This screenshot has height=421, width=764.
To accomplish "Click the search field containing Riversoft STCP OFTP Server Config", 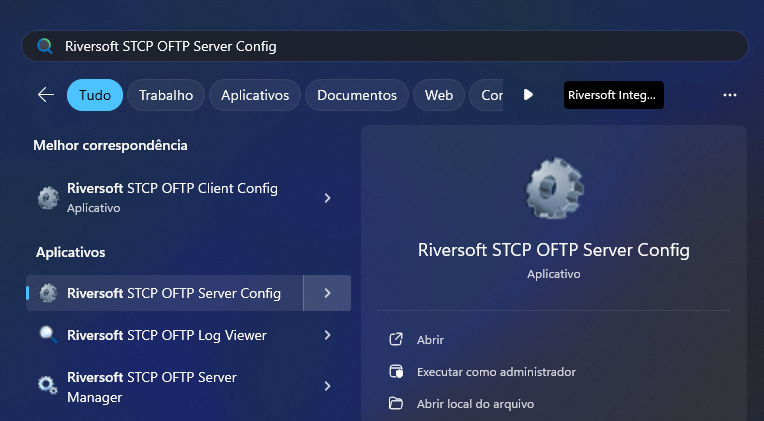I will (x=384, y=46).
